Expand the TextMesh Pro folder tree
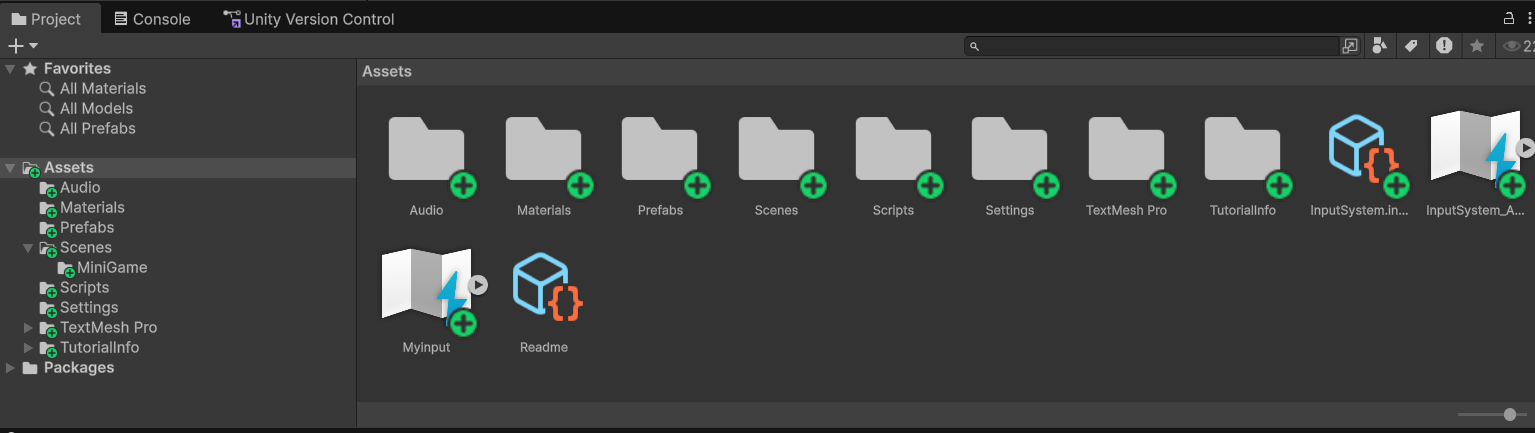The width and height of the screenshot is (1535, 433). pos(29,328)
